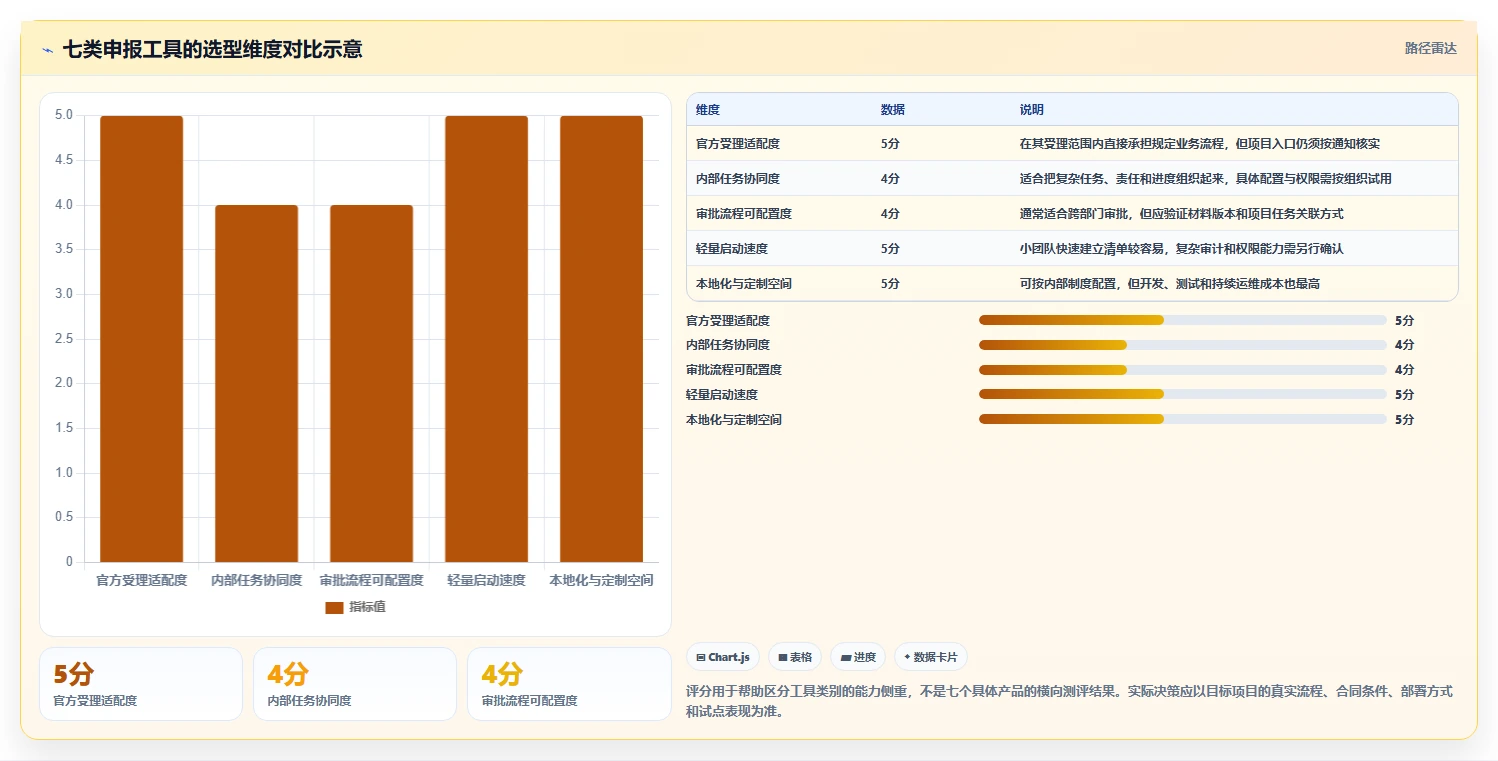Click 内部任务协同度 cell in table
The image size is (1498, 761).
point(738,179)
